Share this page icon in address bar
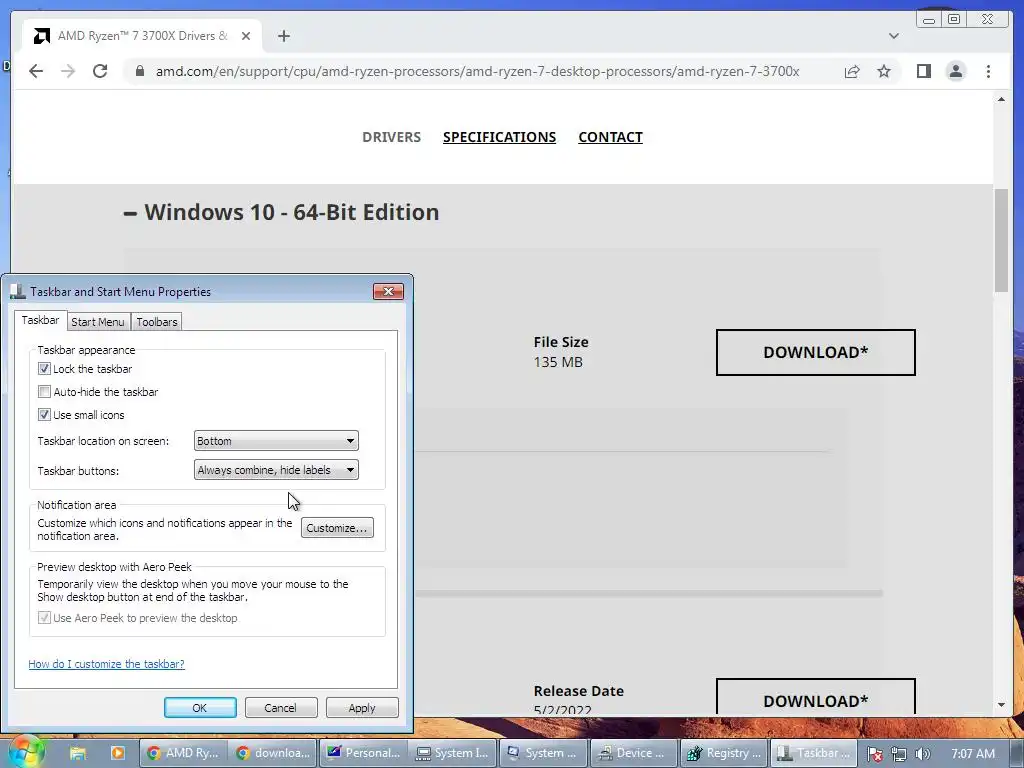Image resolution: width=1024 pixels, height=768 pixels. [x=852, y=71]
